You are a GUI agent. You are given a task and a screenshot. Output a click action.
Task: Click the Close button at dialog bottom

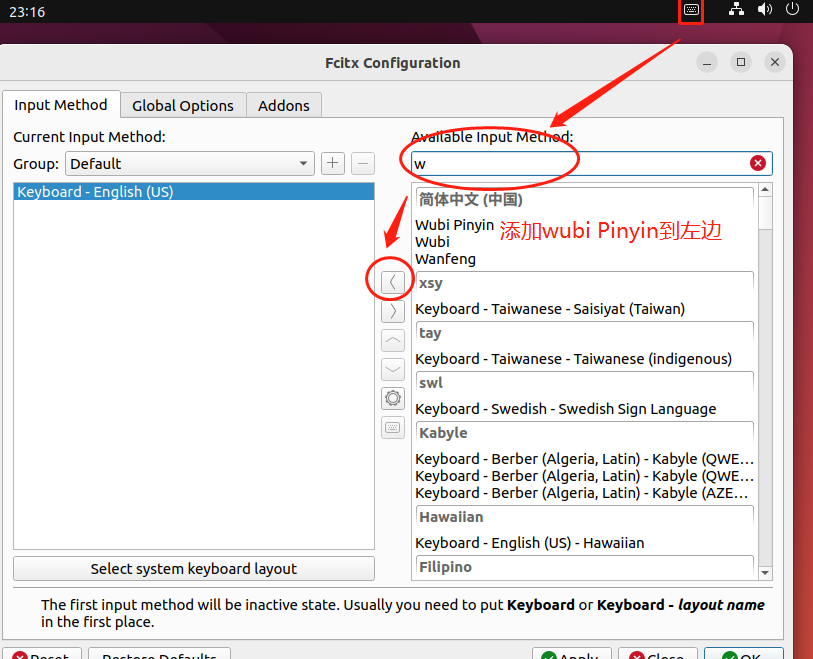(x=658, y=654)
